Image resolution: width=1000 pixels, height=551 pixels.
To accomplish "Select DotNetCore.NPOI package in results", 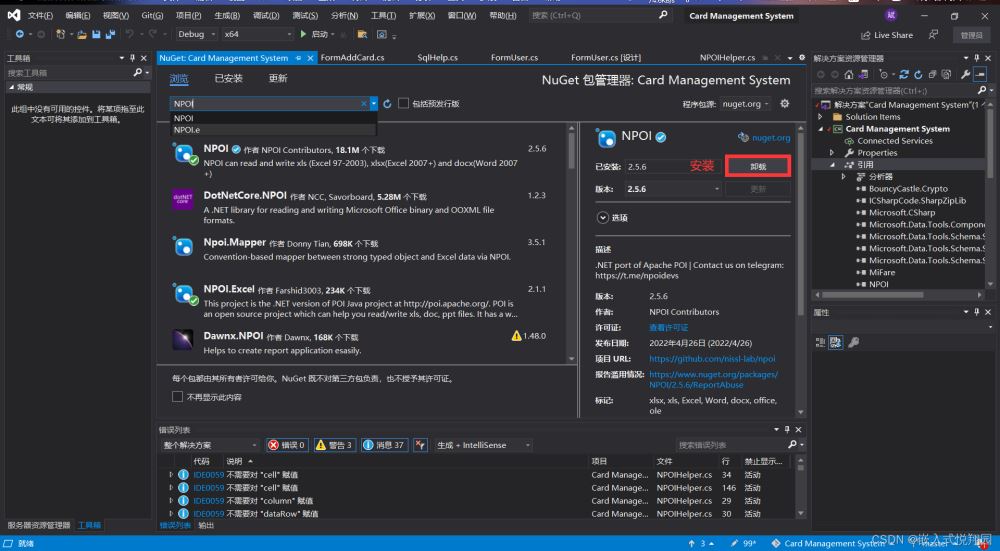I will 362,207.
